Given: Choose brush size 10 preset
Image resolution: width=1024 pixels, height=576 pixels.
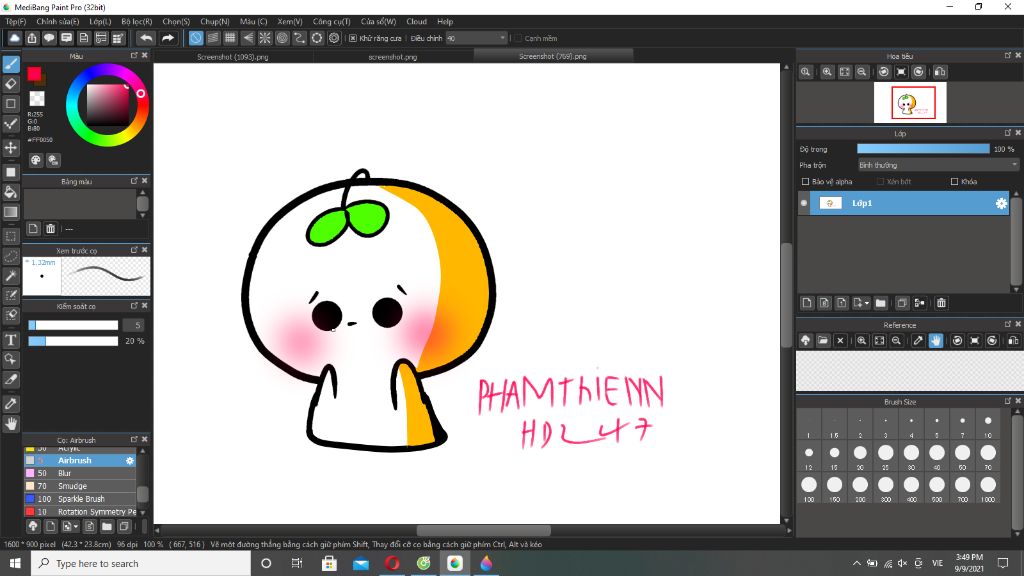Looking at the screenshot, I should click(987, 424).
